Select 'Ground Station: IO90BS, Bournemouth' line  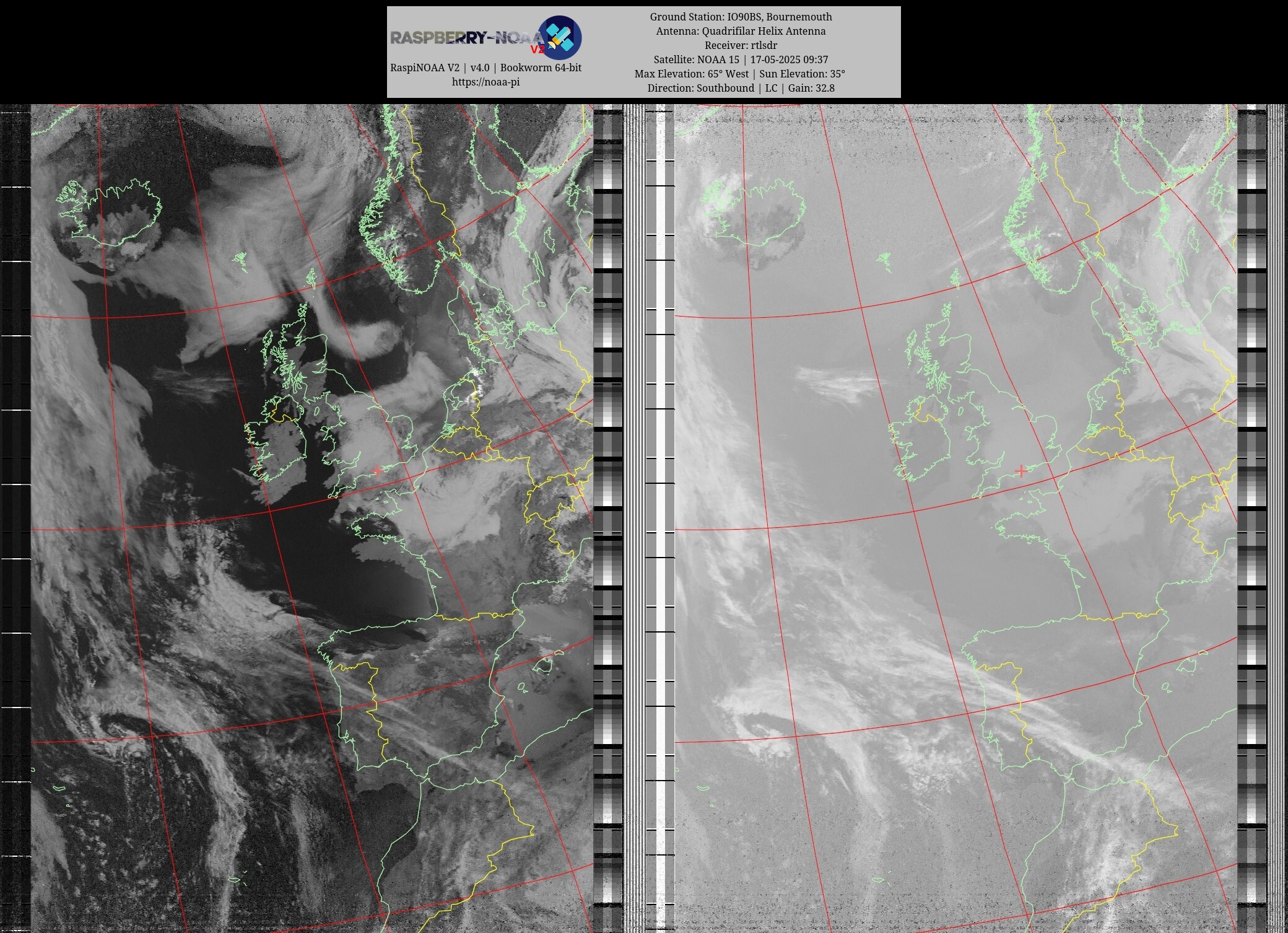pyautogui.click(x=741, y=17)
